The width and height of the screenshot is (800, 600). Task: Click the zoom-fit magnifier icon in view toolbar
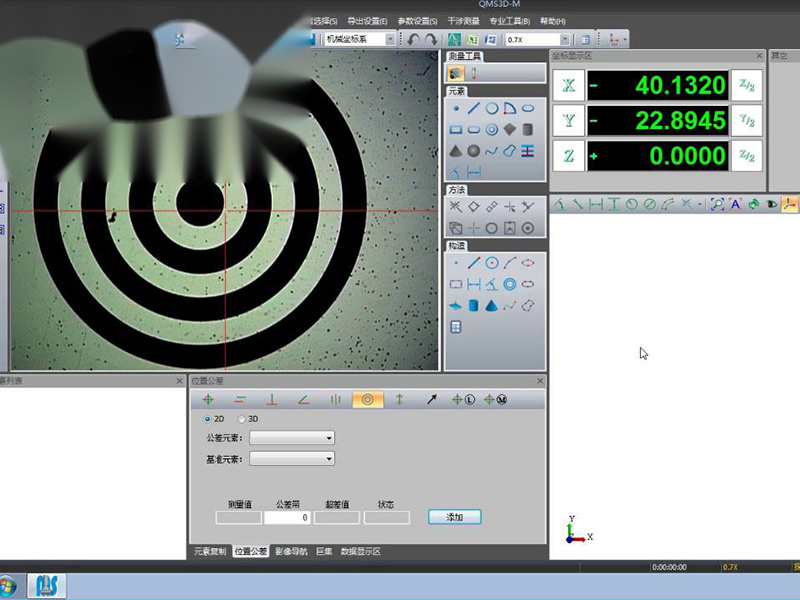tap(717, 205)
